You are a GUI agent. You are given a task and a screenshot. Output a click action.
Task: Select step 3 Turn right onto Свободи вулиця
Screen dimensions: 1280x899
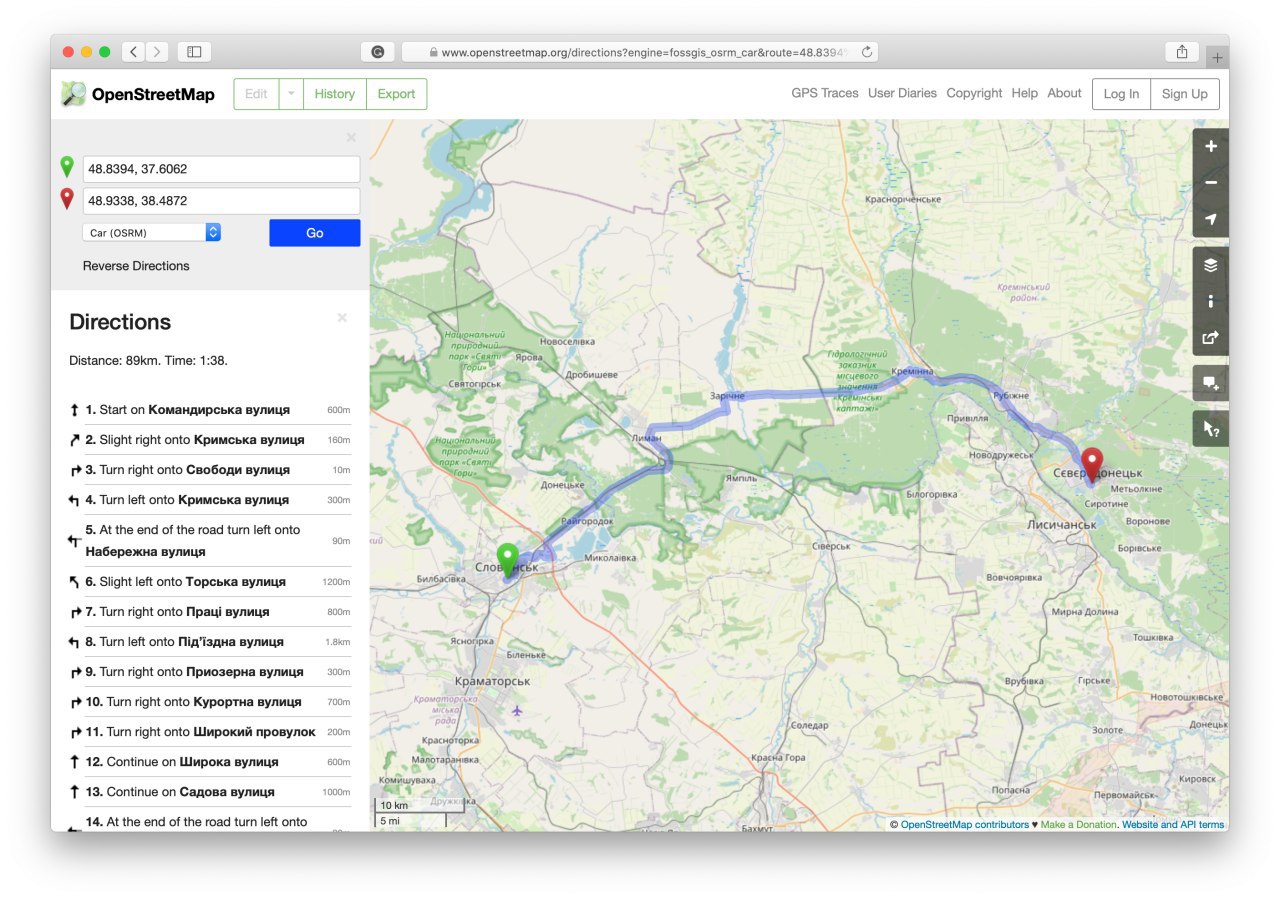click(x=210, y=470)
